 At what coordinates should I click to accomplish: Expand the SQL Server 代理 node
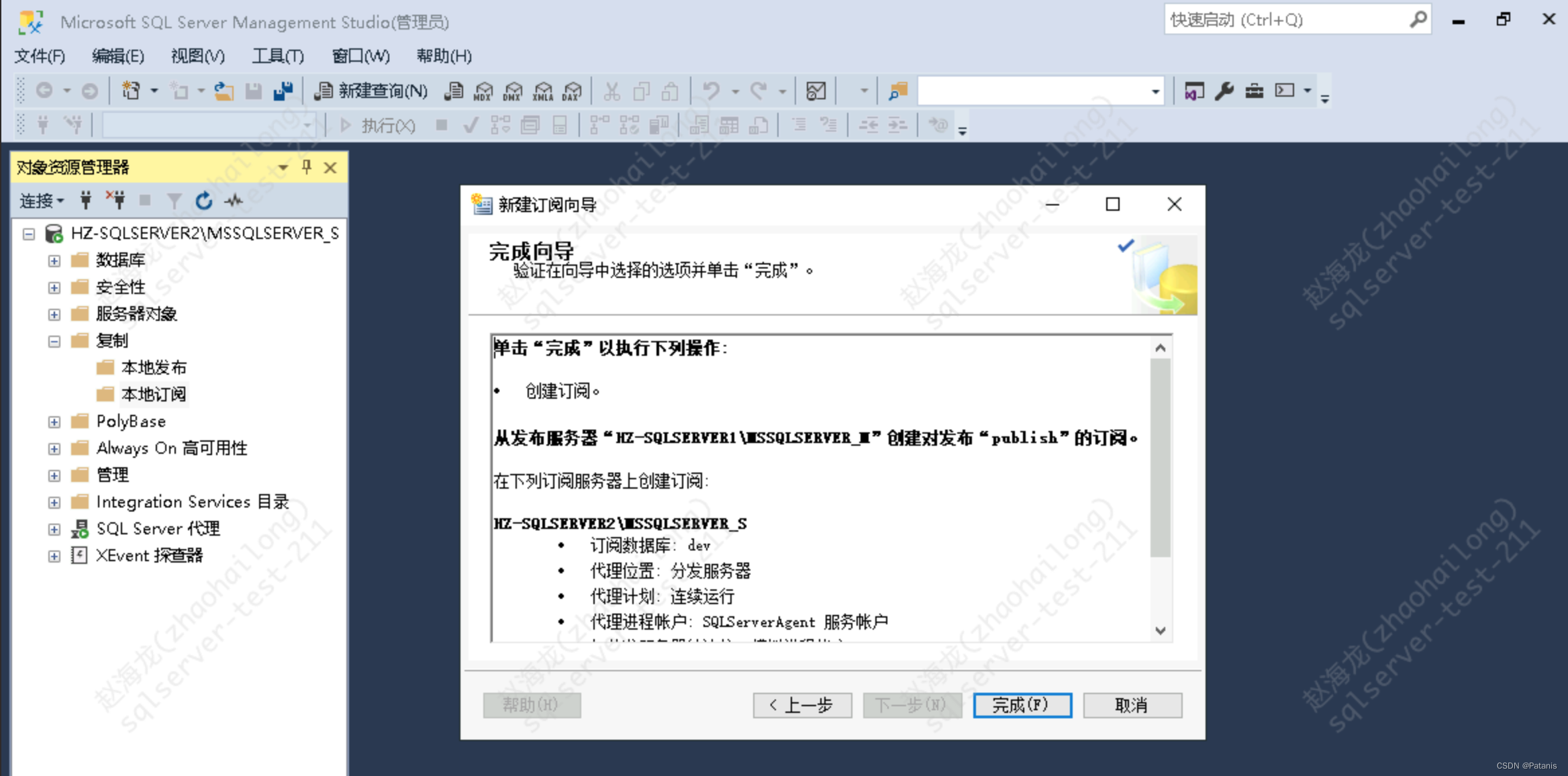[54, 529]
